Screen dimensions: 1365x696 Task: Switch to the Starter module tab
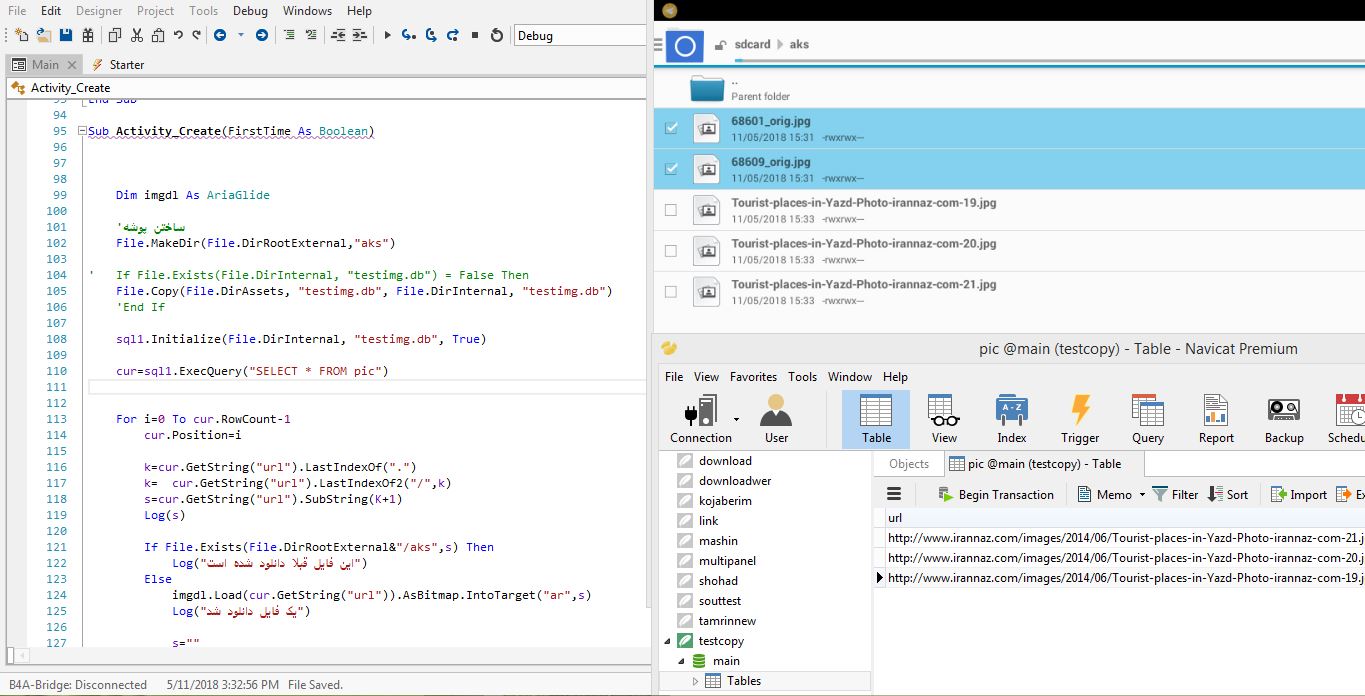tap(118, 64)
